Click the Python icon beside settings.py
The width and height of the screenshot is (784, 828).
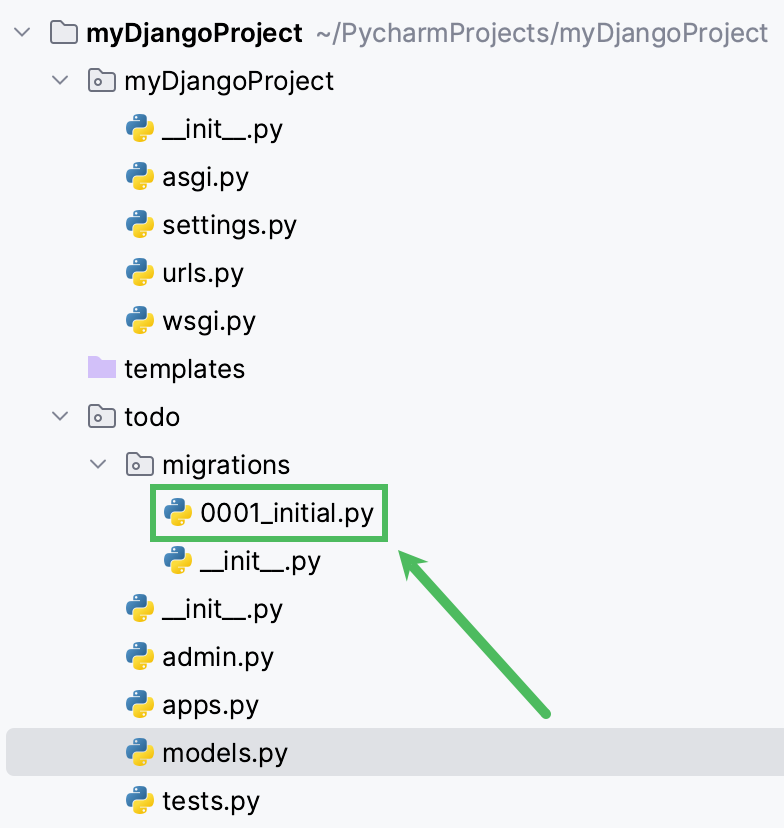[140, 225]
